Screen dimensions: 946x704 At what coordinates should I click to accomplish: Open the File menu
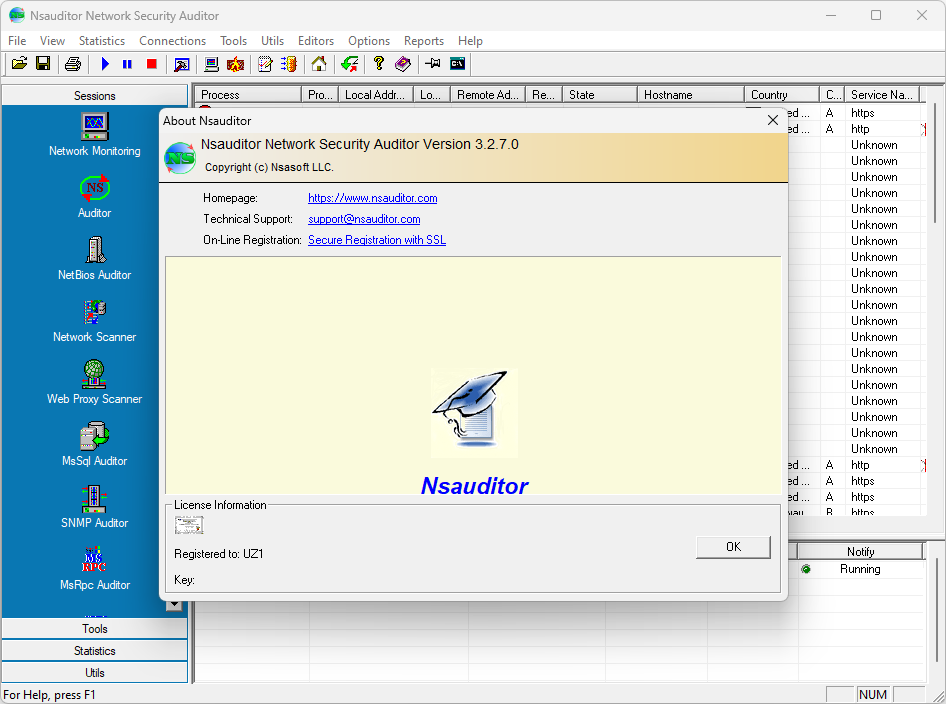(17, 40)
